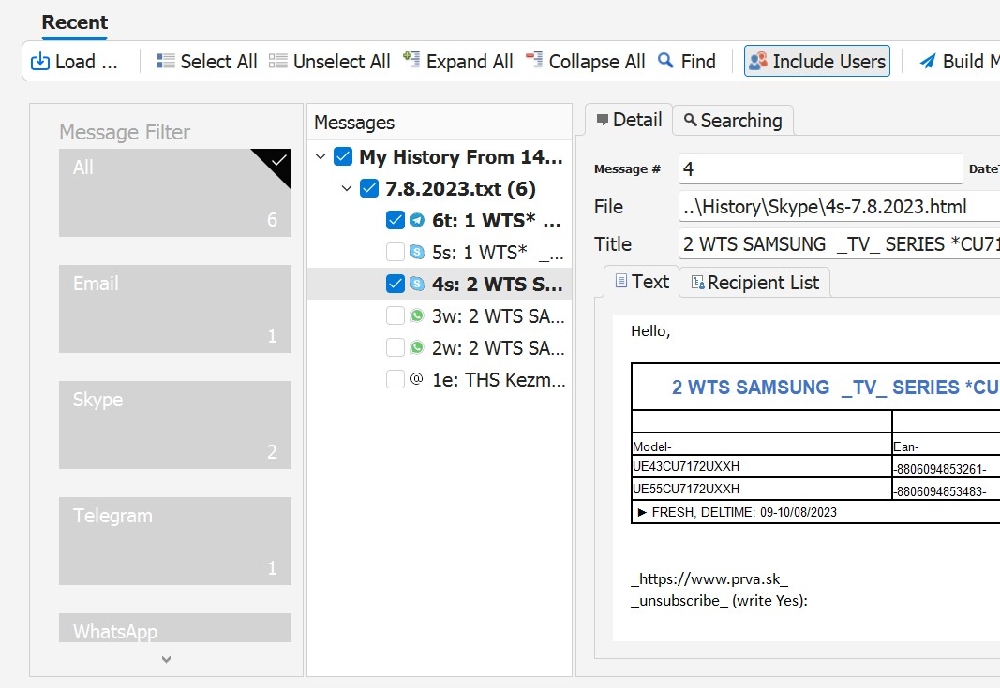Click the Find label
Viewport: 1000px width, 688px height.
pos(698,61)
